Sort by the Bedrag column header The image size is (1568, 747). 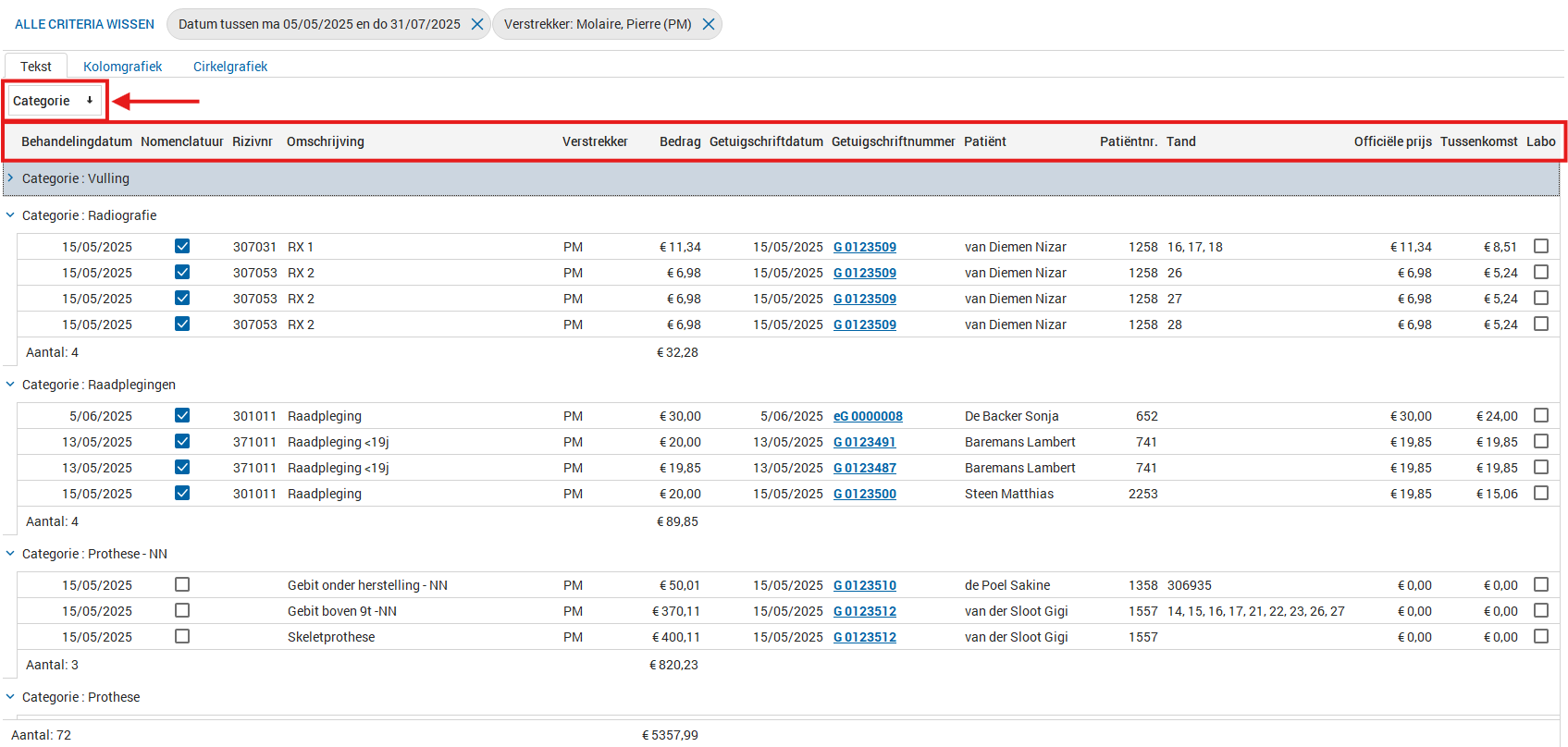pyautogui.click(x=680, y=141)
